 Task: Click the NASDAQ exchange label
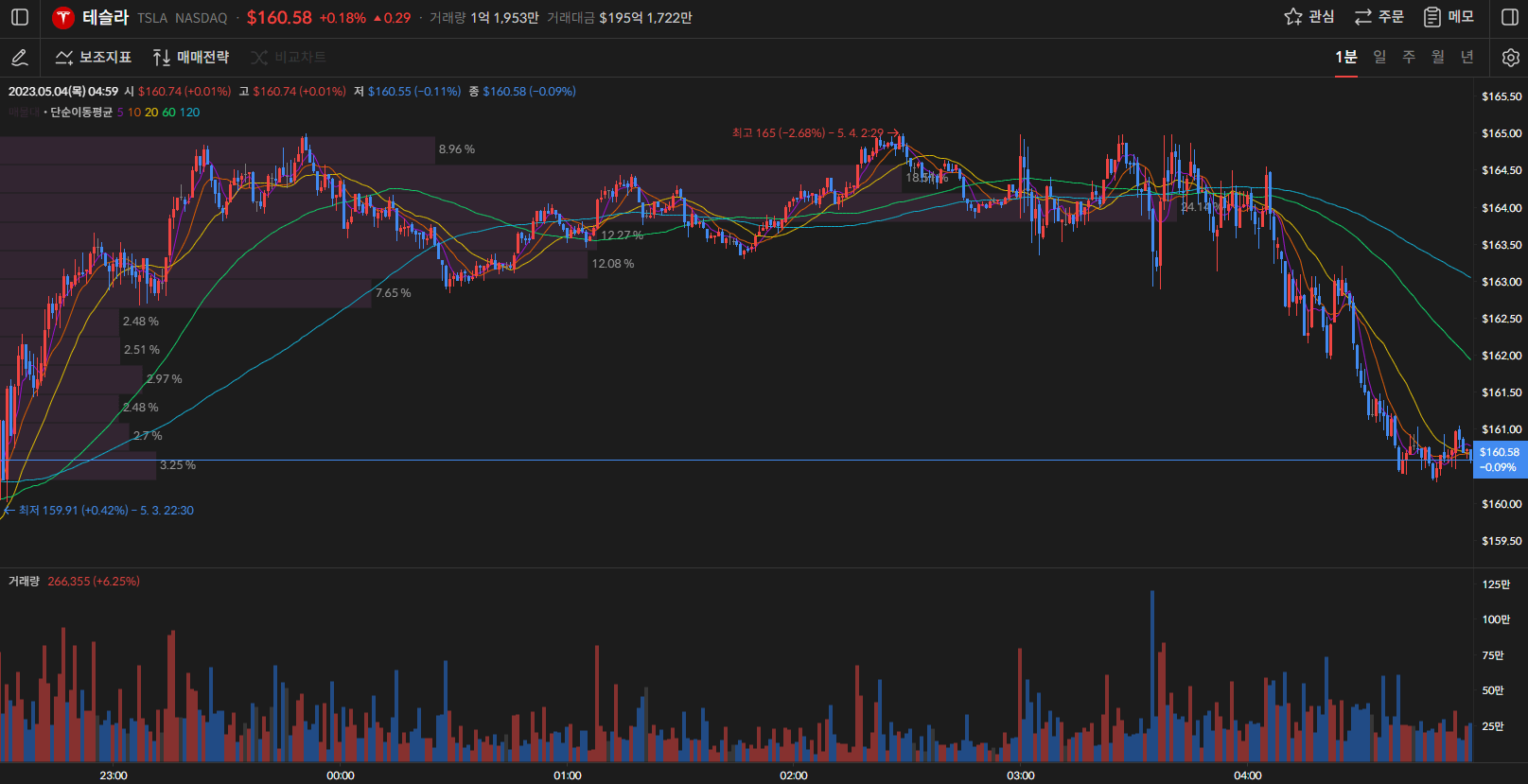tap(202, 18)
